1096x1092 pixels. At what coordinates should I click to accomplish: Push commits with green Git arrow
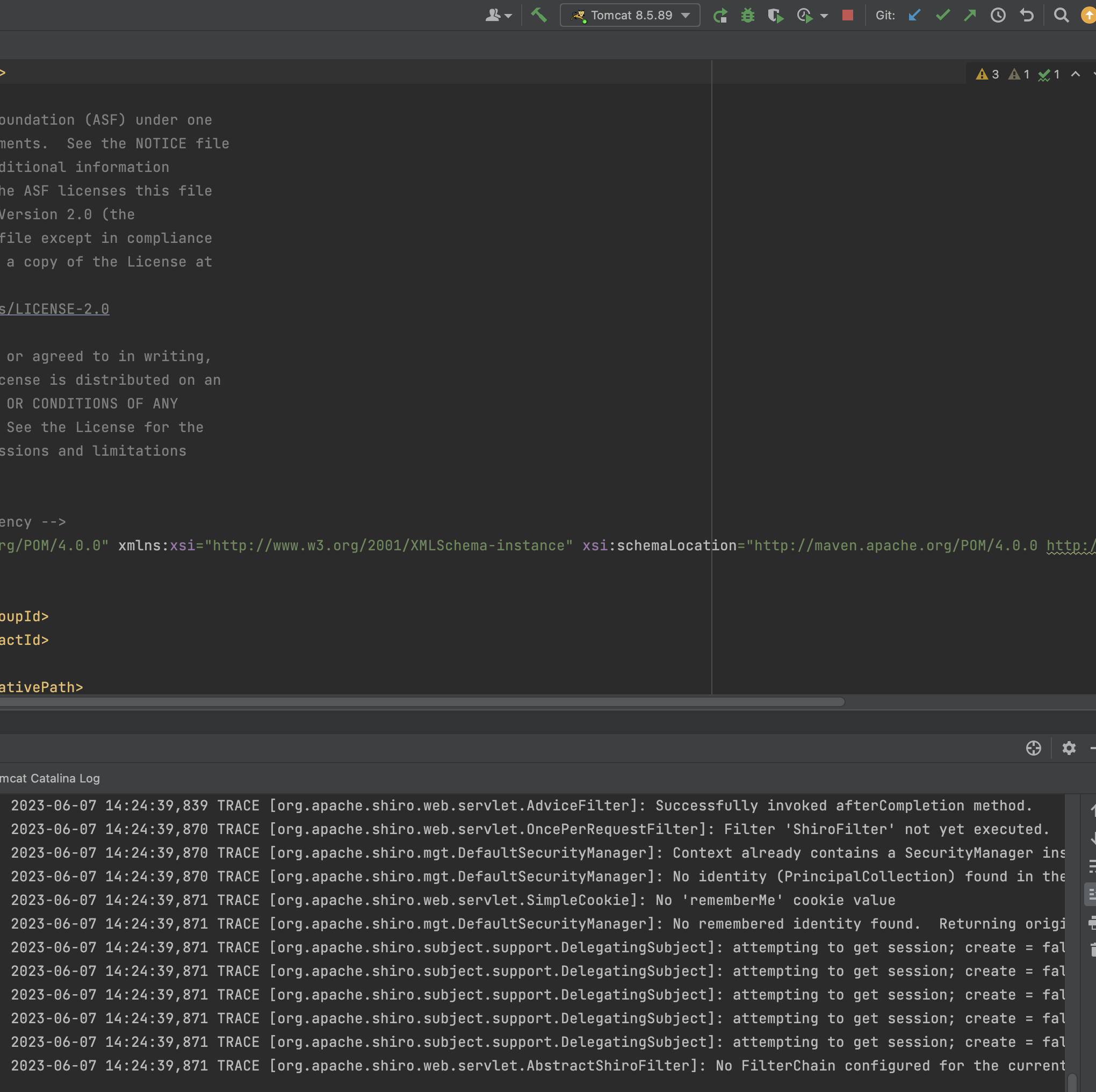[970, 16]
